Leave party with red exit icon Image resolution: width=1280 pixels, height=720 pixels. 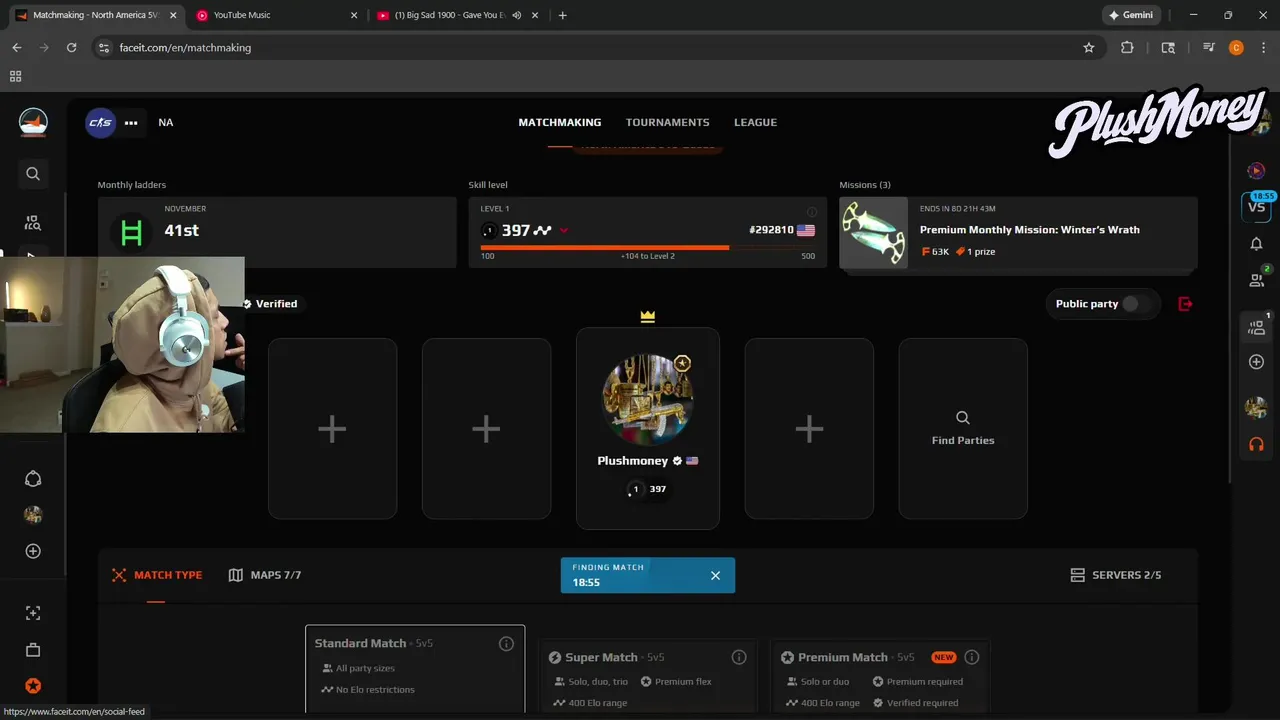click(1185, 304)
